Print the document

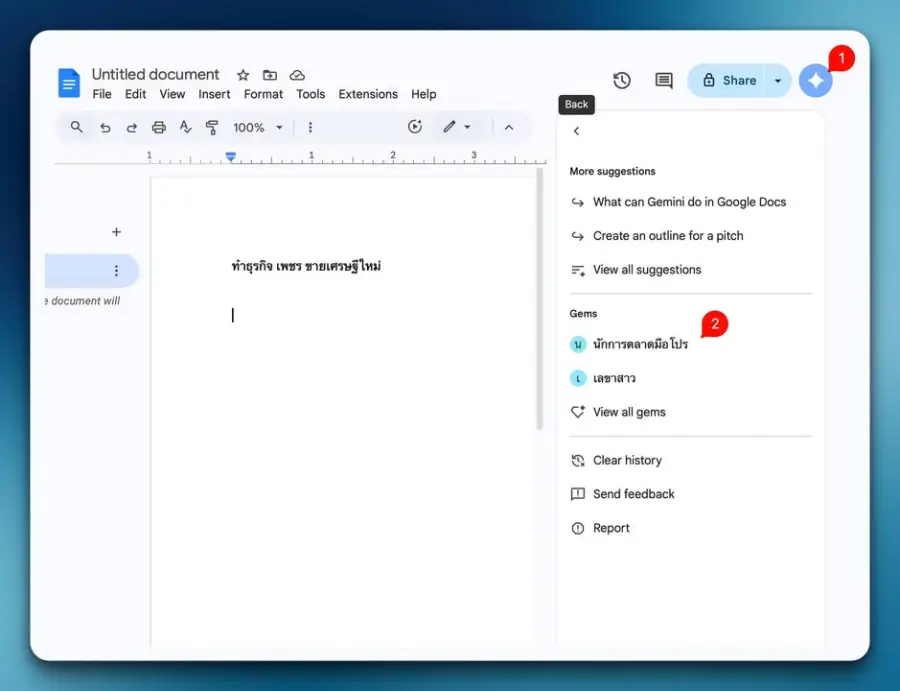click(158, 127)
